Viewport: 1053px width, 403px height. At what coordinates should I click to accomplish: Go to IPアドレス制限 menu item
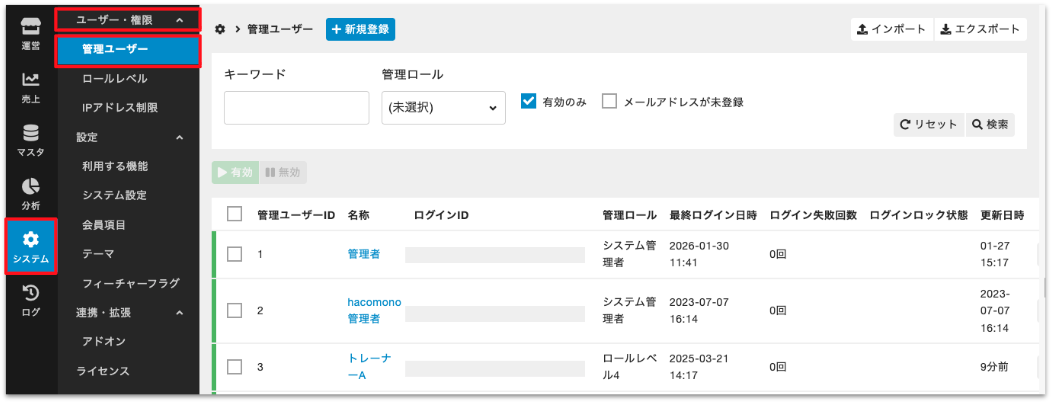(119, 107)
